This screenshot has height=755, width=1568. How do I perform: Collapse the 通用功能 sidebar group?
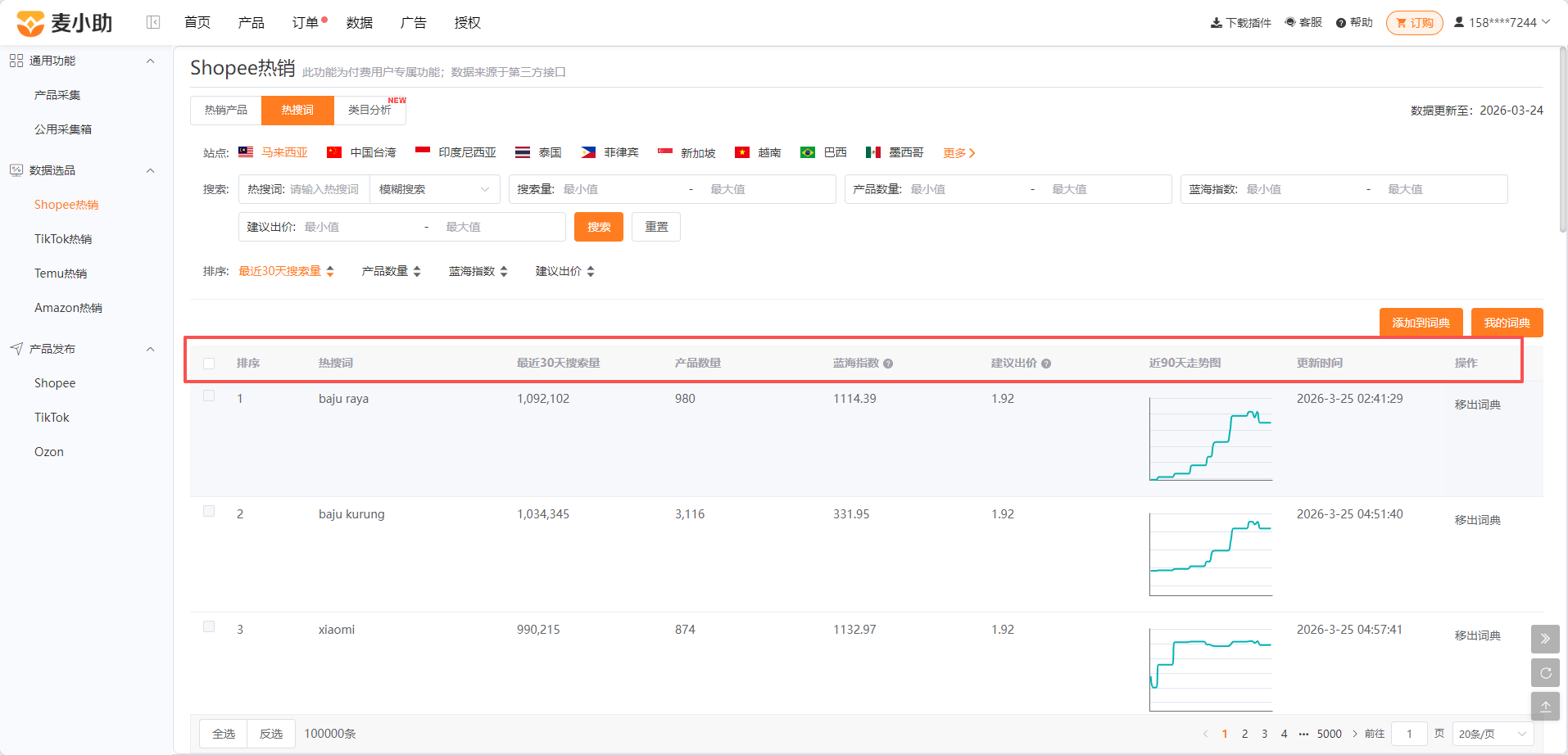coord(150,61)
